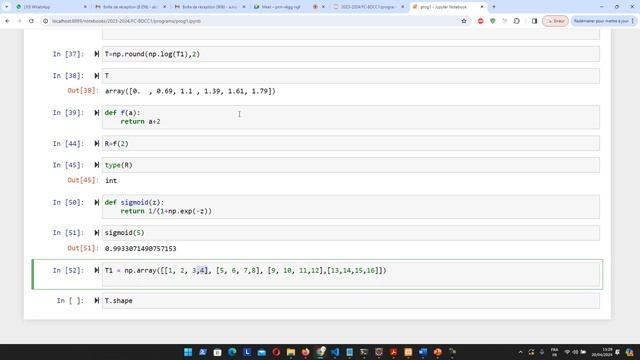640x360 pixels.
Task: Edit cell In [37] code T=np.round
Action: [351, 54]
